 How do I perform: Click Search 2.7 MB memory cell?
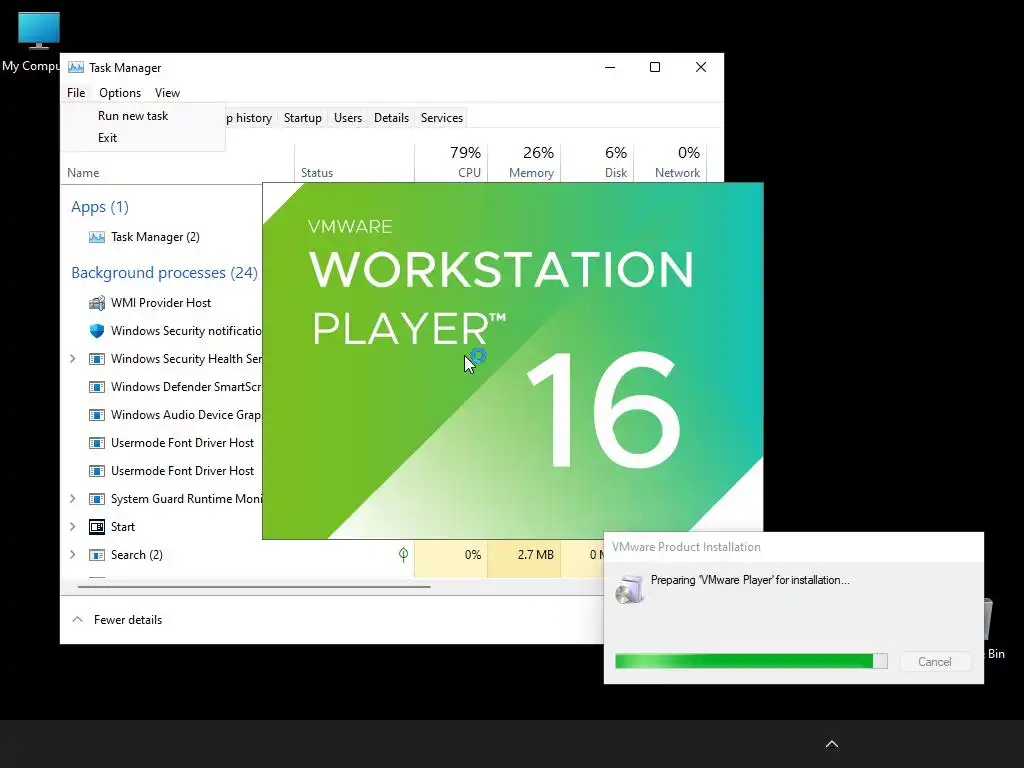pos(524,555)
